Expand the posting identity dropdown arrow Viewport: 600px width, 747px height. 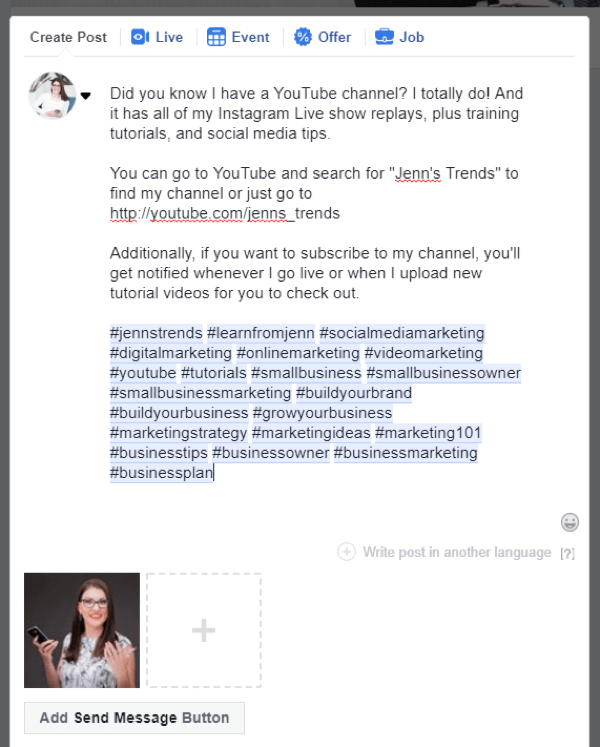86,96
